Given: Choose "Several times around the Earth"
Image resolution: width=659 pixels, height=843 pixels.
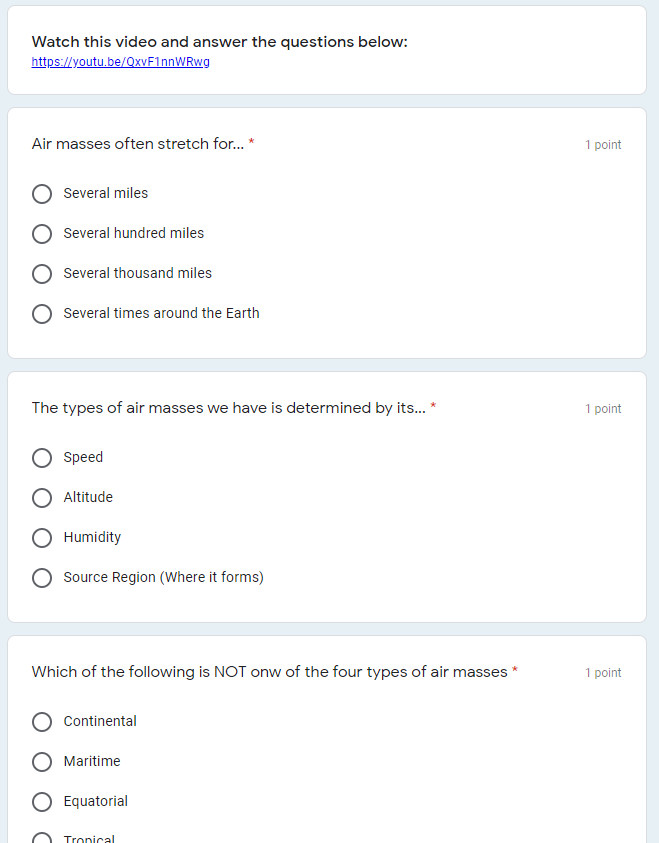Looking at the screenshot, I should 42,313.
